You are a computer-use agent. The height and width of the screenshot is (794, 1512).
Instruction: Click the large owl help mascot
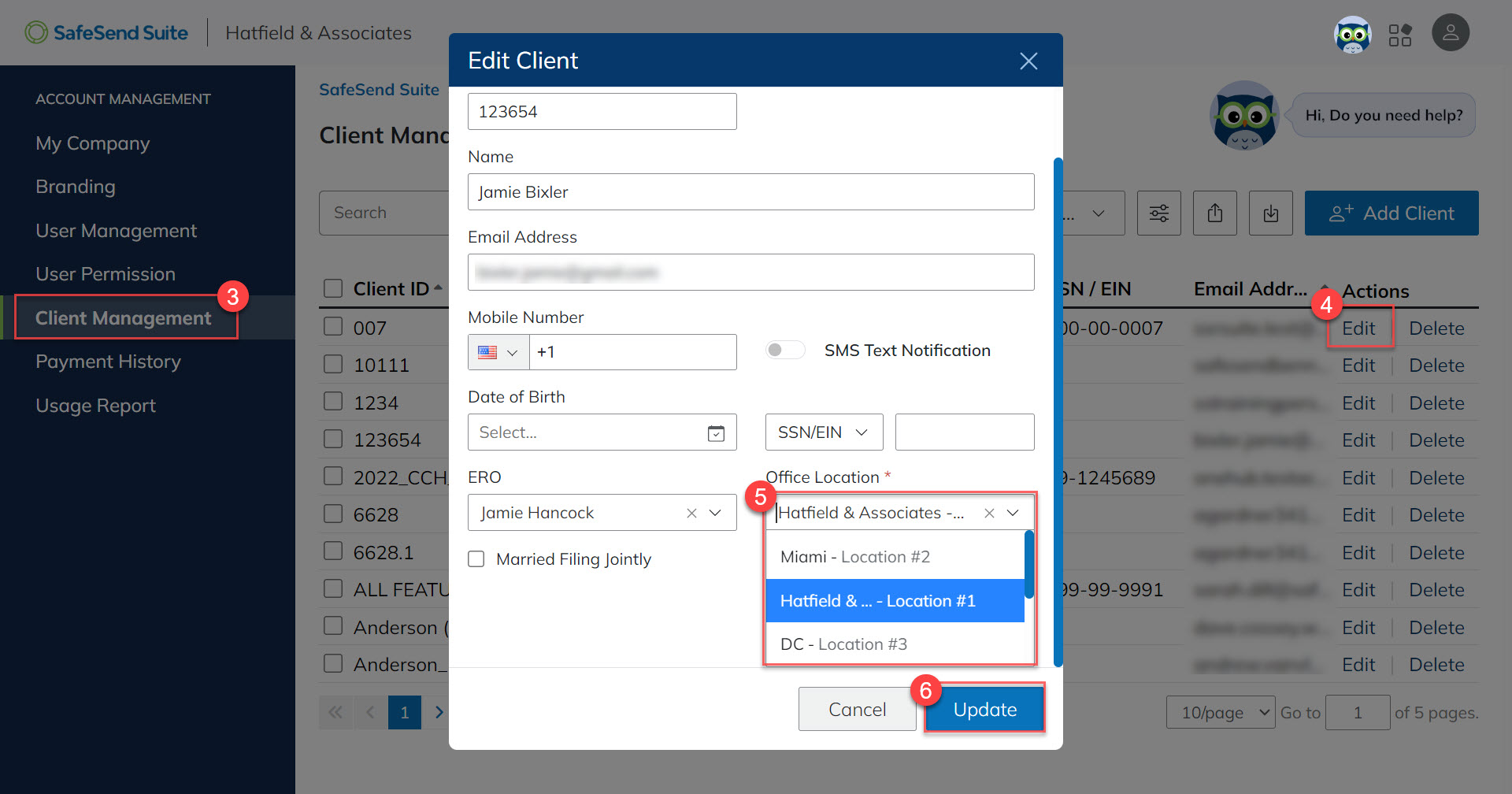1244,116
